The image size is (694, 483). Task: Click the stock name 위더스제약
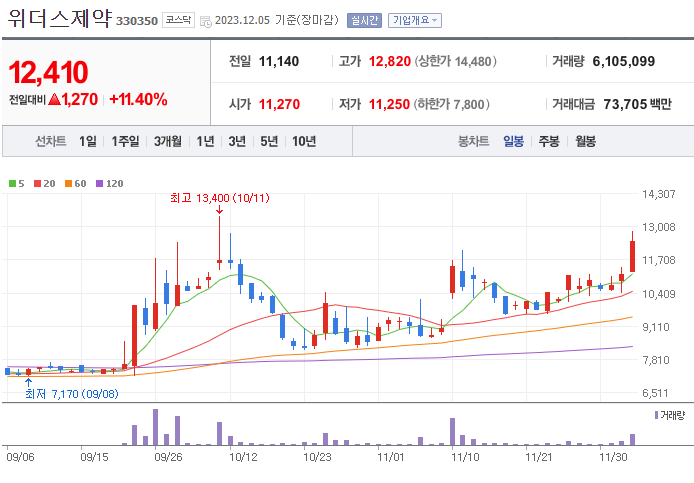click(59, 19)
